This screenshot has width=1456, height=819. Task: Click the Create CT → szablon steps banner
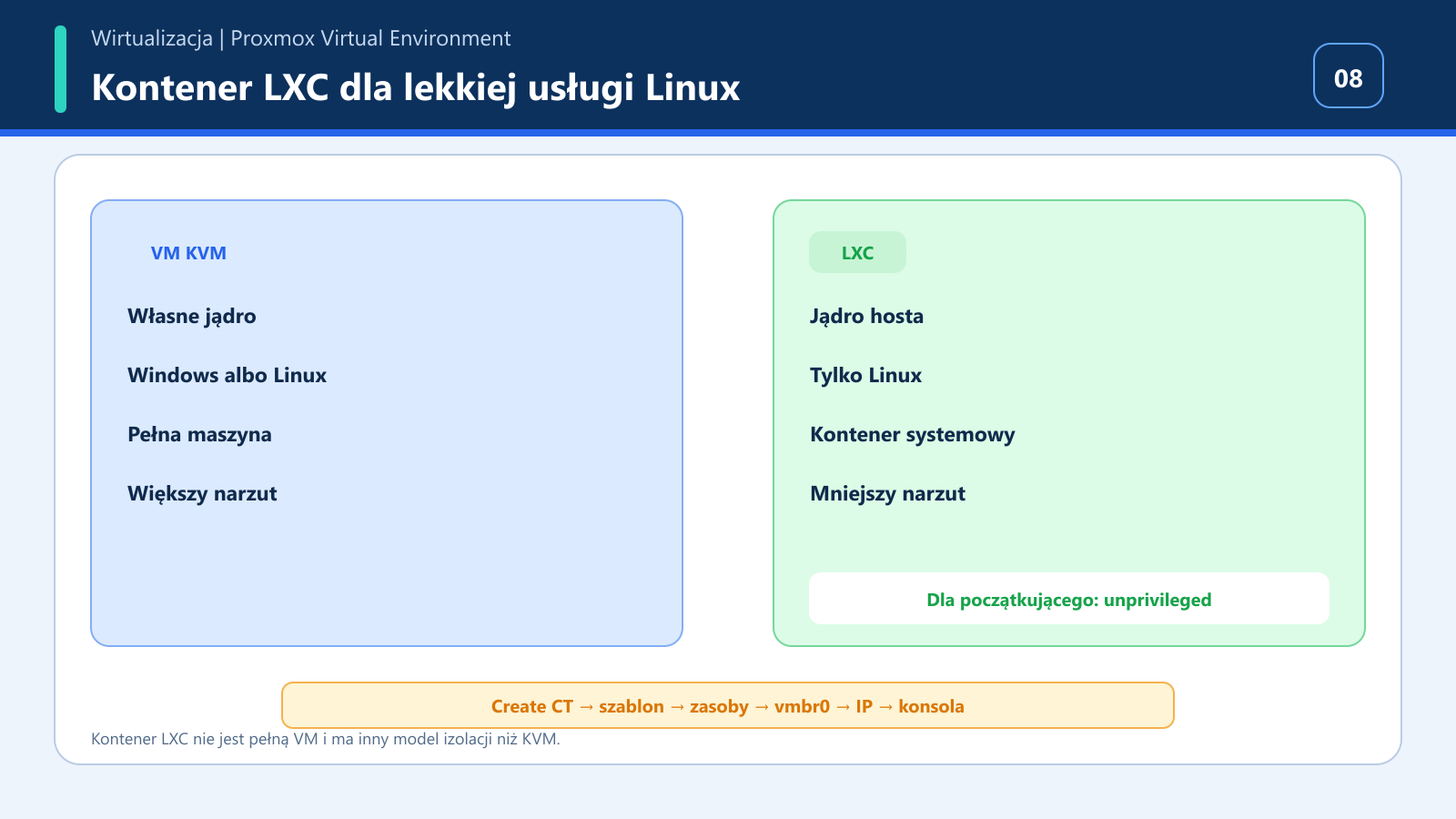click(728, 705)
